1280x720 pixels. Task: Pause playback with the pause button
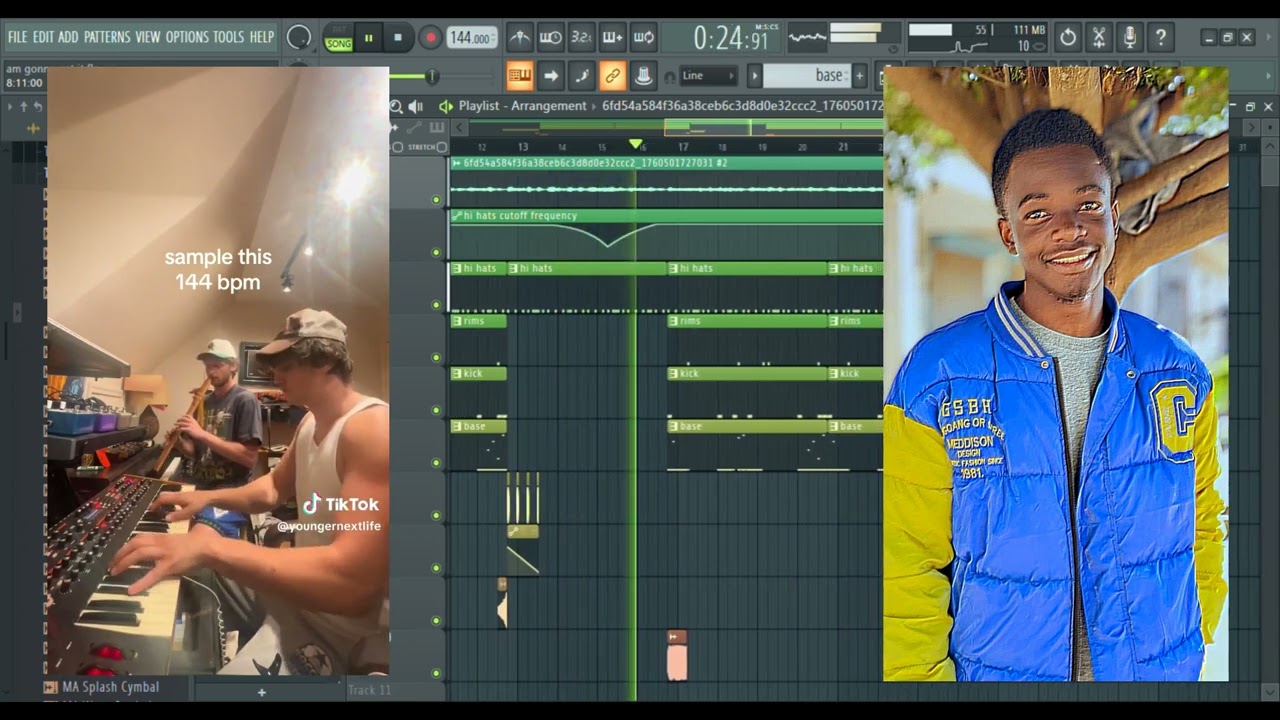click(x=368, y=38)
